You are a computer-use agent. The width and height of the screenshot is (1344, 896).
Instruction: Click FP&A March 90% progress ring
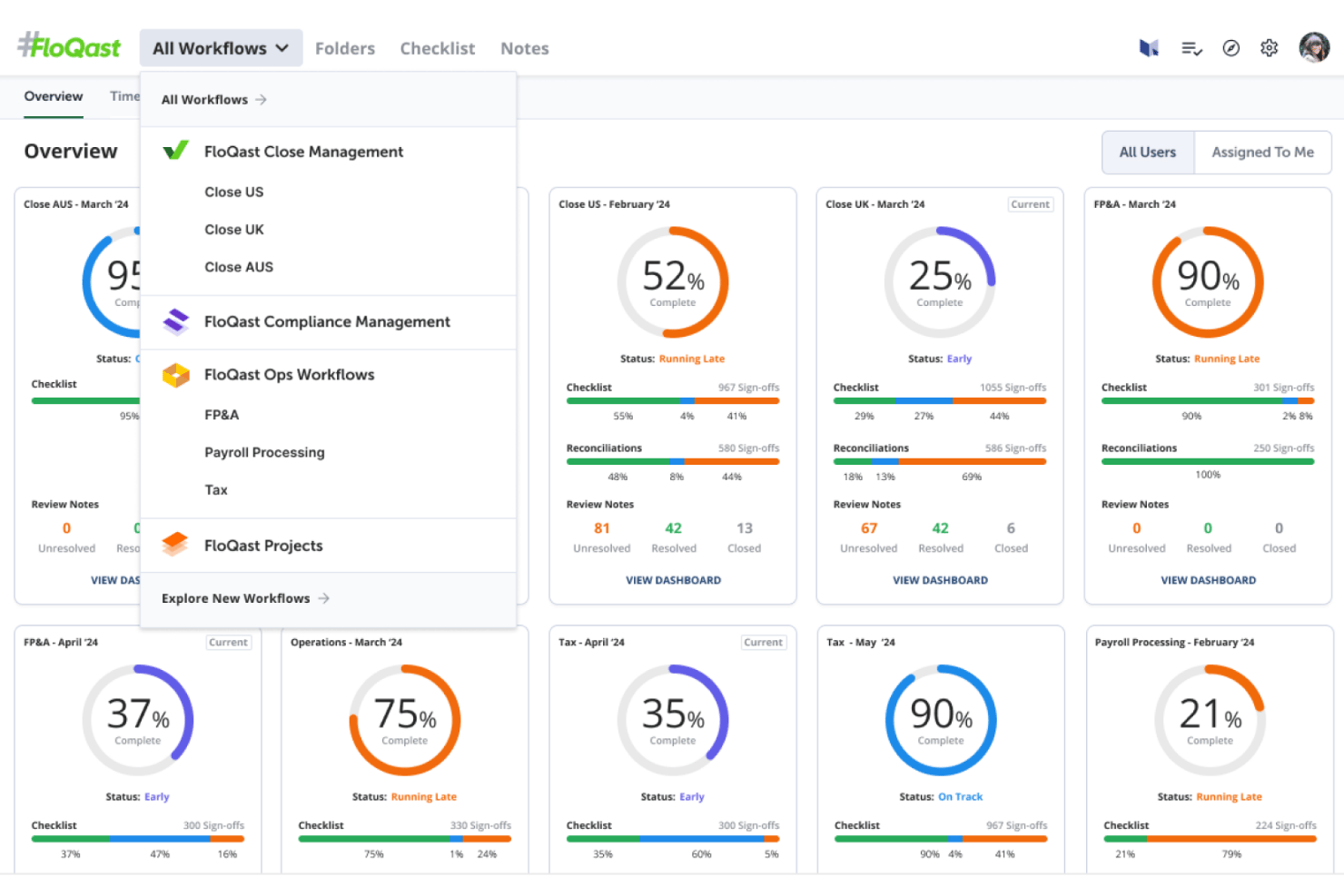point(1208,282)
